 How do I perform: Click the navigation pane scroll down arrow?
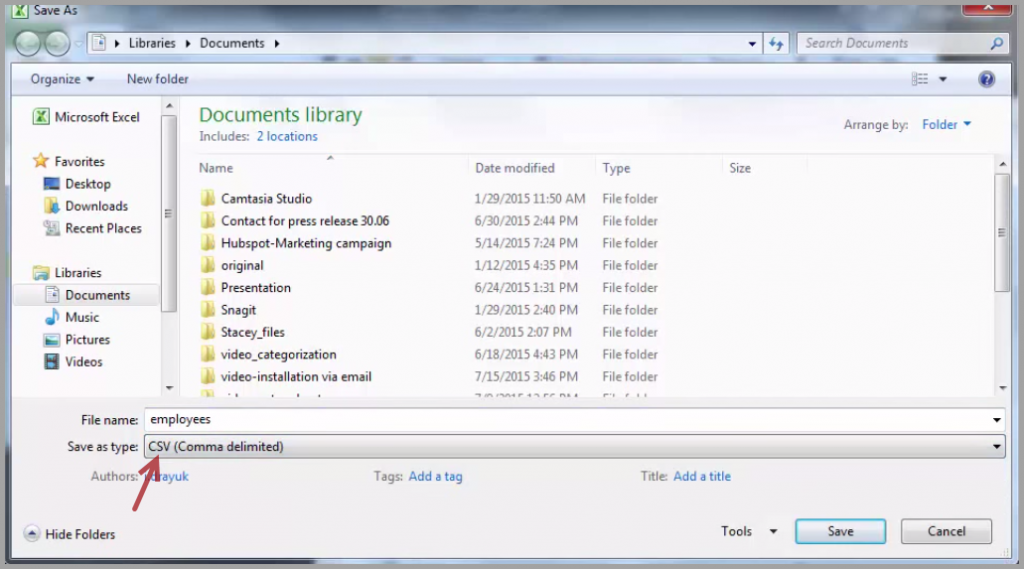click(x=169, y=387)
